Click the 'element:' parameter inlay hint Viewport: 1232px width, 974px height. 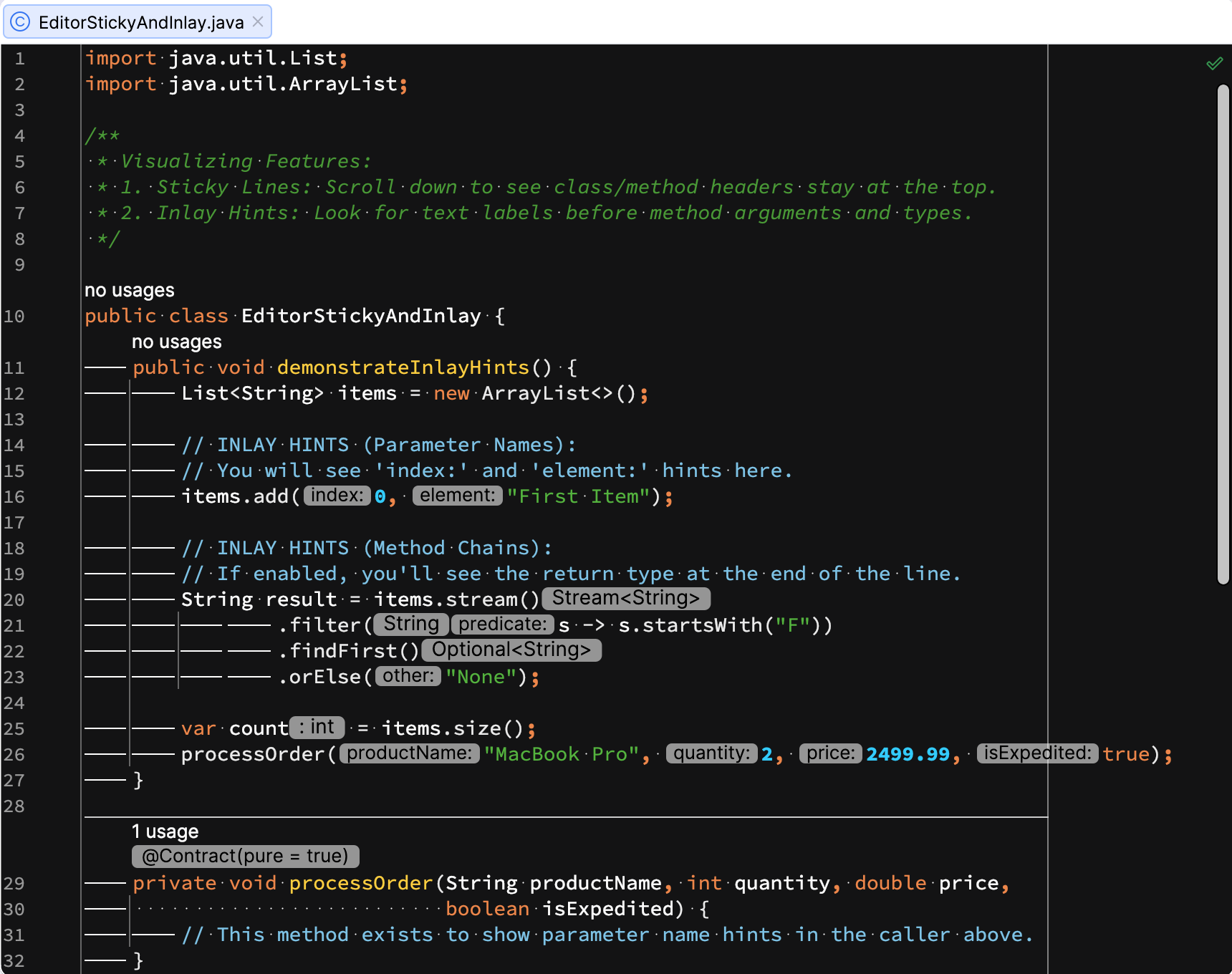(458, 496)
